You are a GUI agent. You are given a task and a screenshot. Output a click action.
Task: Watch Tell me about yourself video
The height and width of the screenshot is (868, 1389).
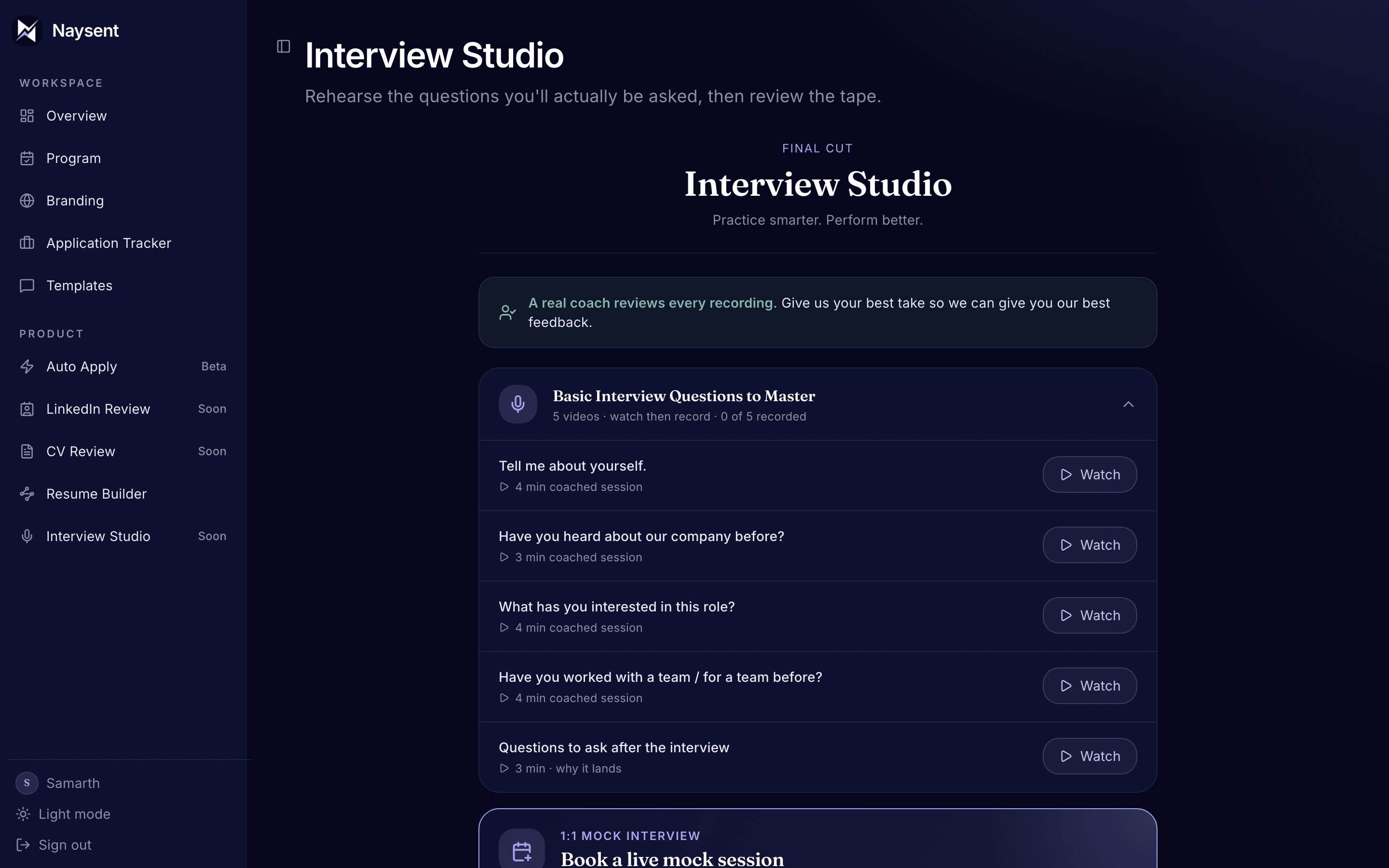click(1089, 475)
